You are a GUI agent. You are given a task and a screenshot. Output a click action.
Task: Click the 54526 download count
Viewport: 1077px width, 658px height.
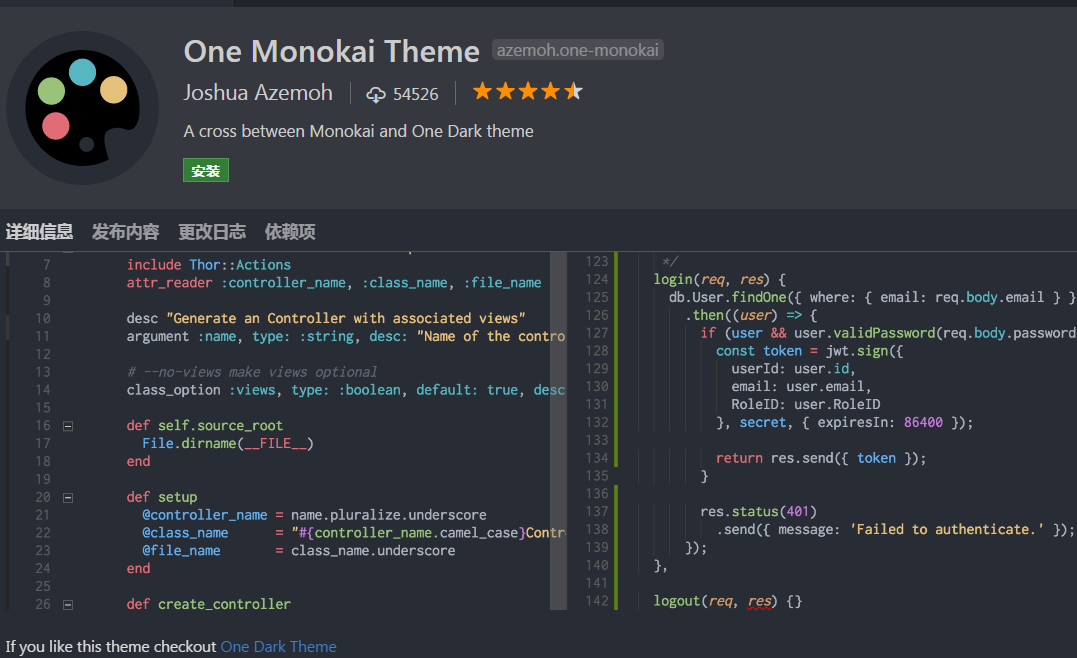416,94
